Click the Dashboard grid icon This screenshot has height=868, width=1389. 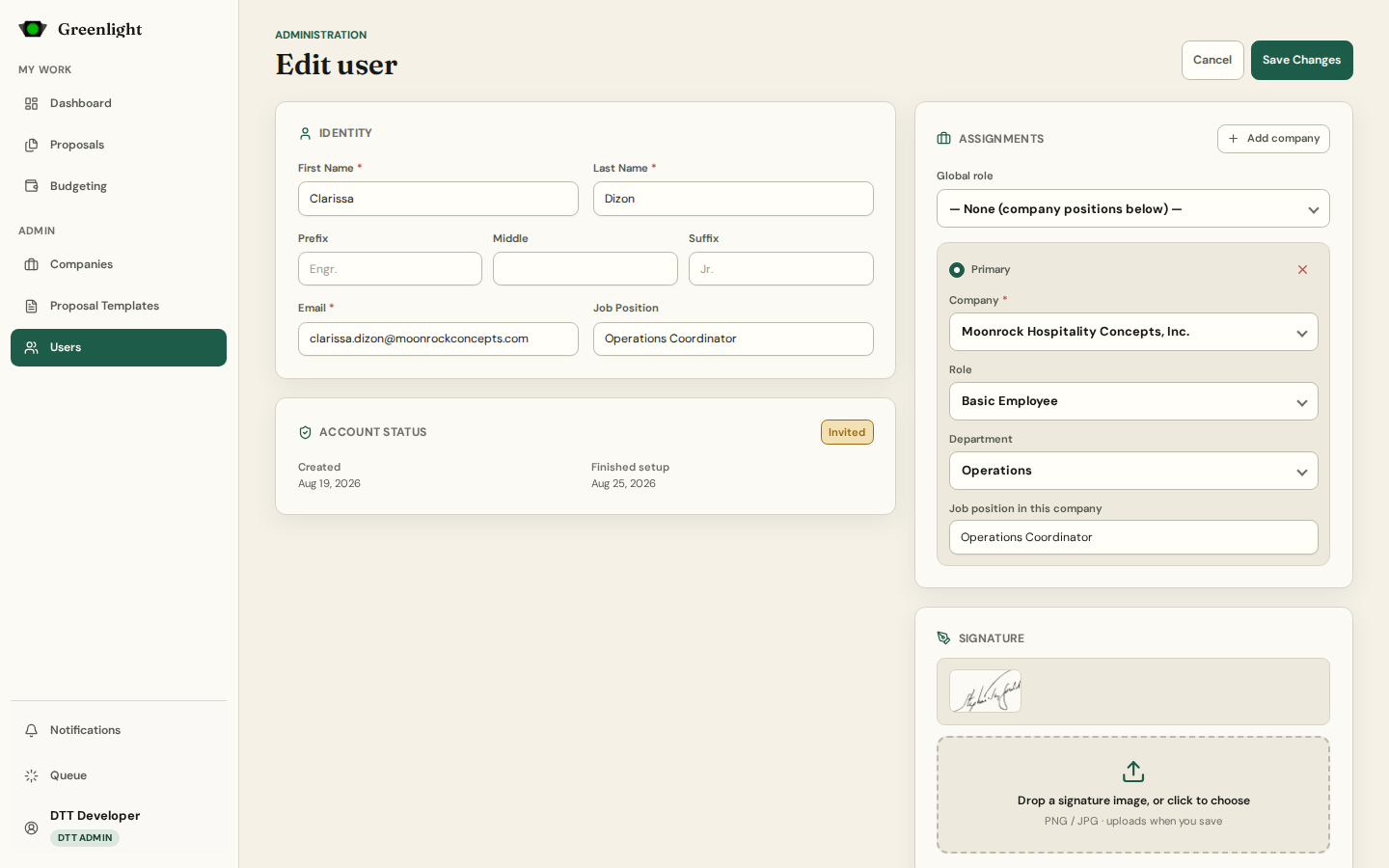(x=32, y=103)
